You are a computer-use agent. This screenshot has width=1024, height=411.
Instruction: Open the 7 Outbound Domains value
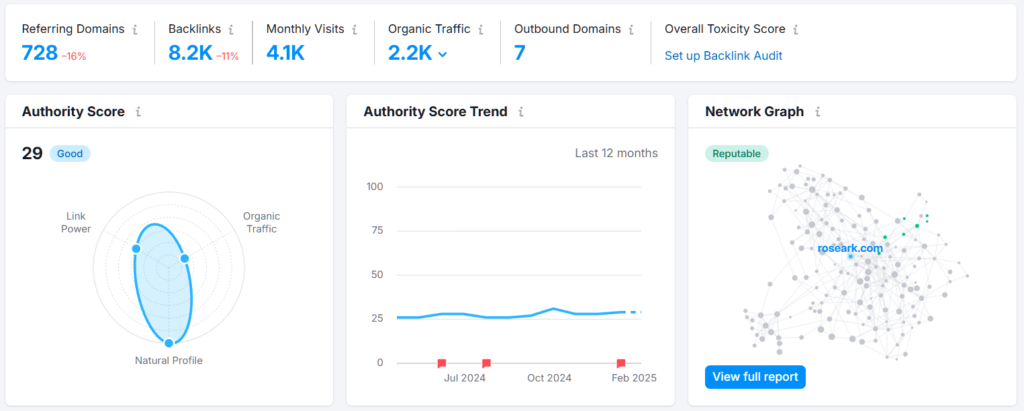(519, 53)
